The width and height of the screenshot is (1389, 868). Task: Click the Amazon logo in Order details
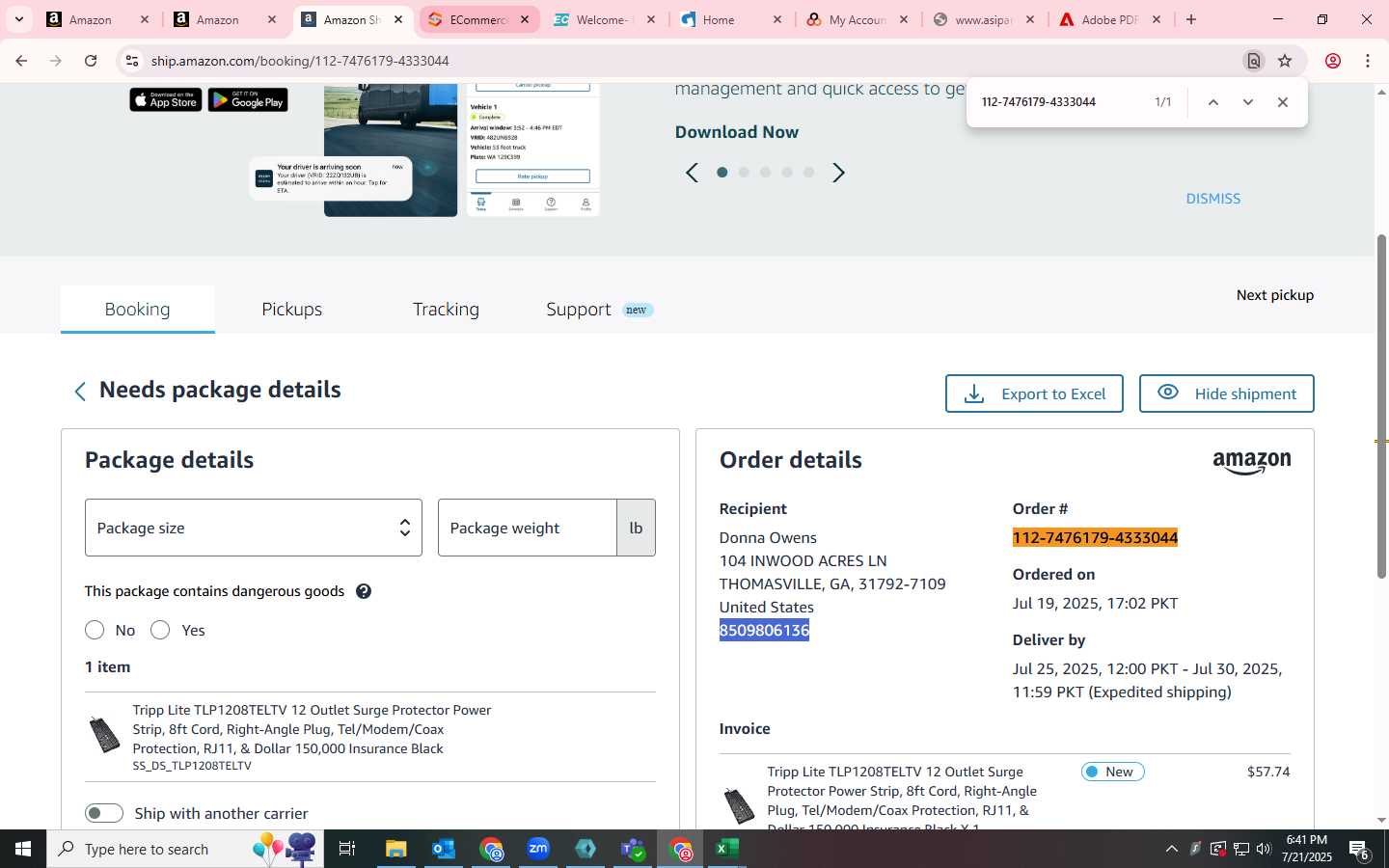[1252, 462]
